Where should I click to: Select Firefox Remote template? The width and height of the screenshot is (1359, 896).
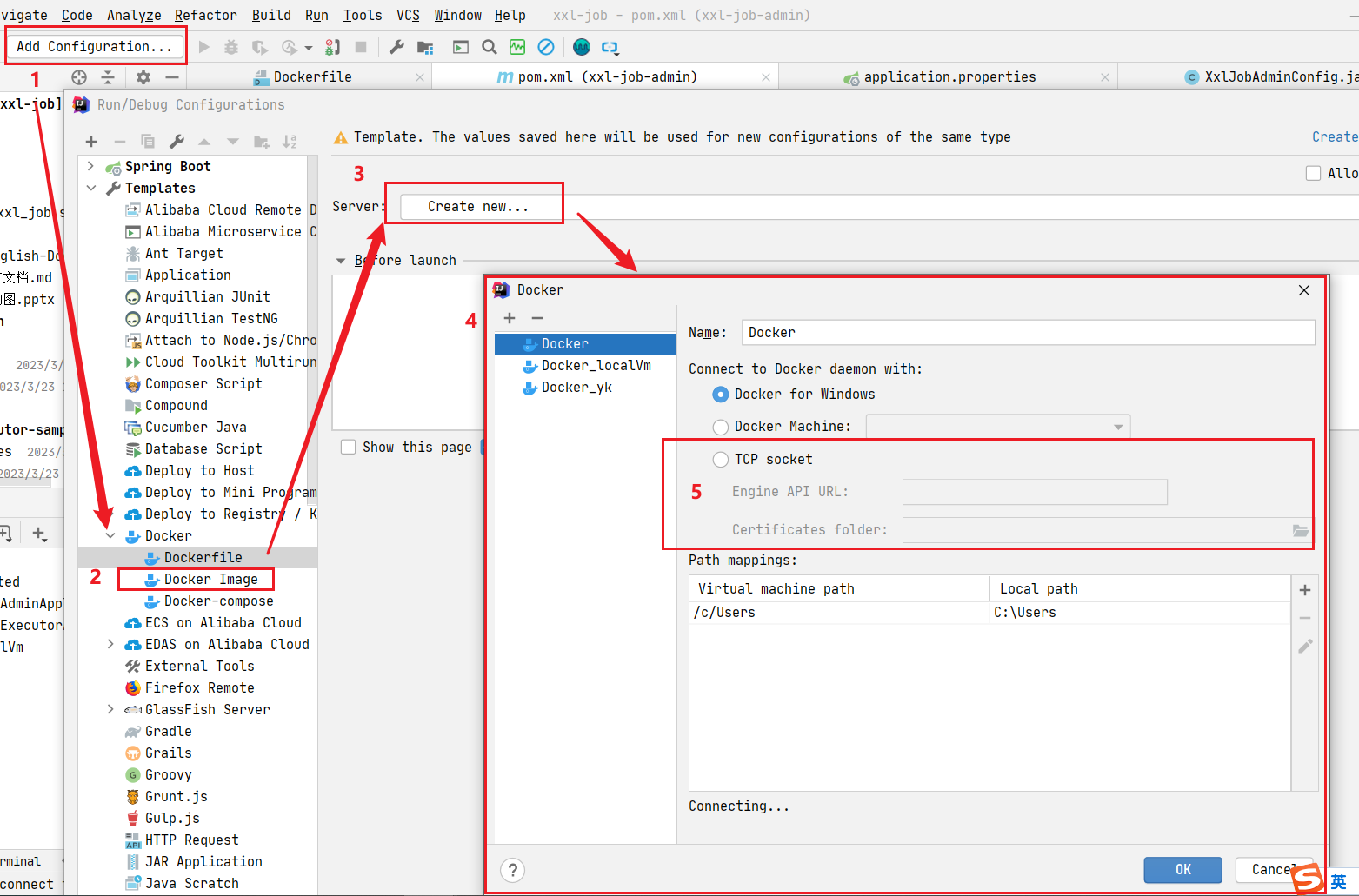[x=199, y=688]
